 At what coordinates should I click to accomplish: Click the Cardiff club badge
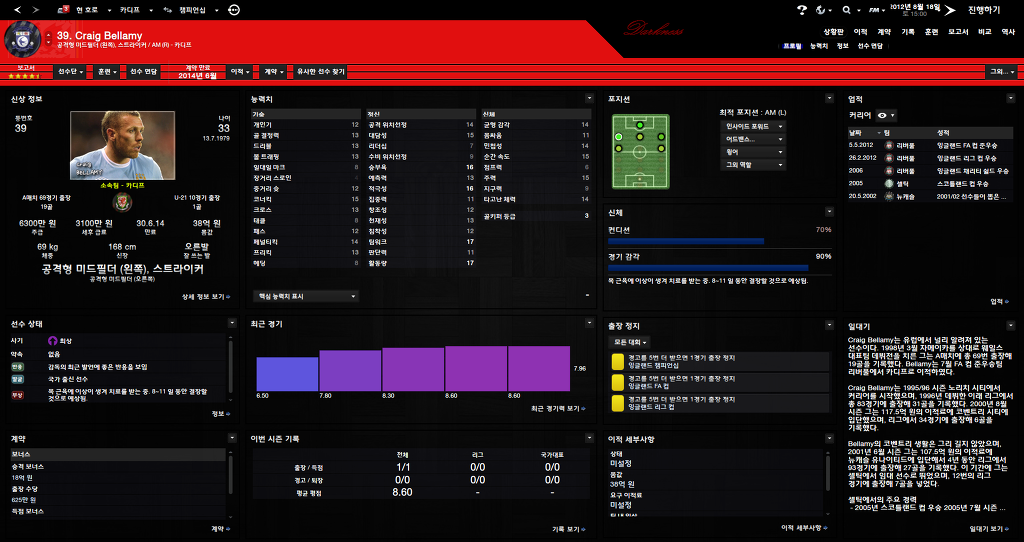click(x=22, y=40)
